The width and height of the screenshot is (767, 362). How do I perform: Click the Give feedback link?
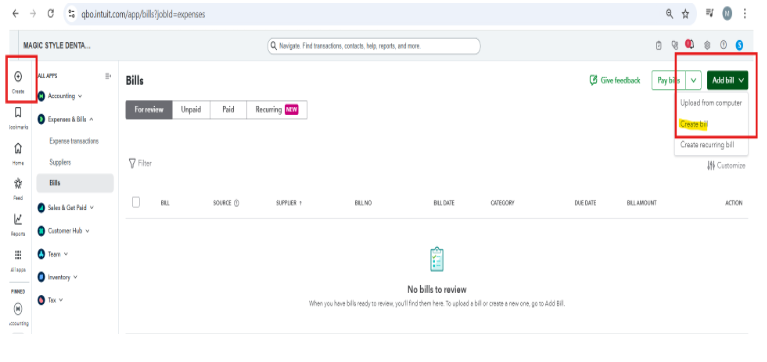point(615,80)
